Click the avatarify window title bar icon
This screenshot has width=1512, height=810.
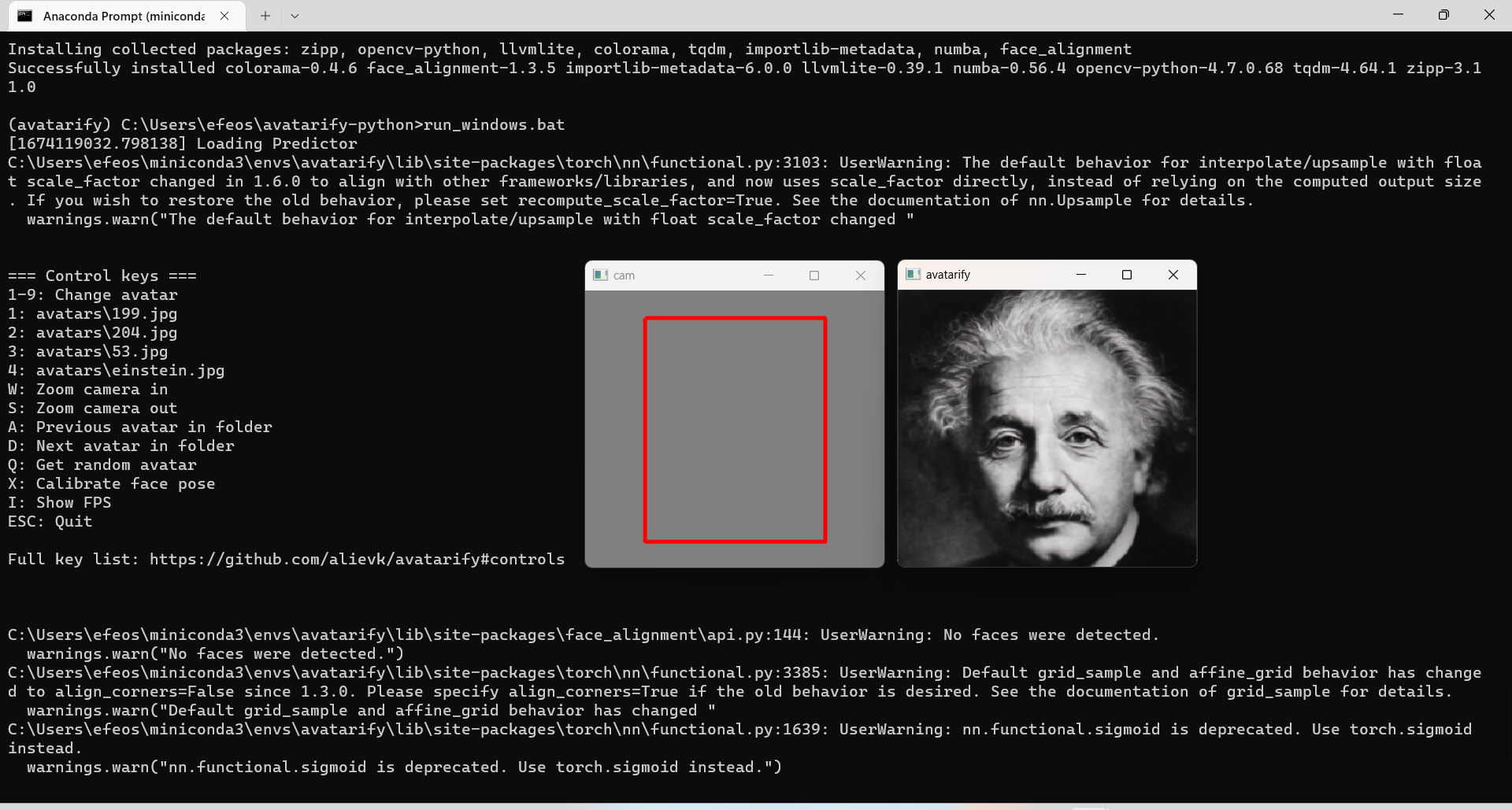[x=913, y=274]
